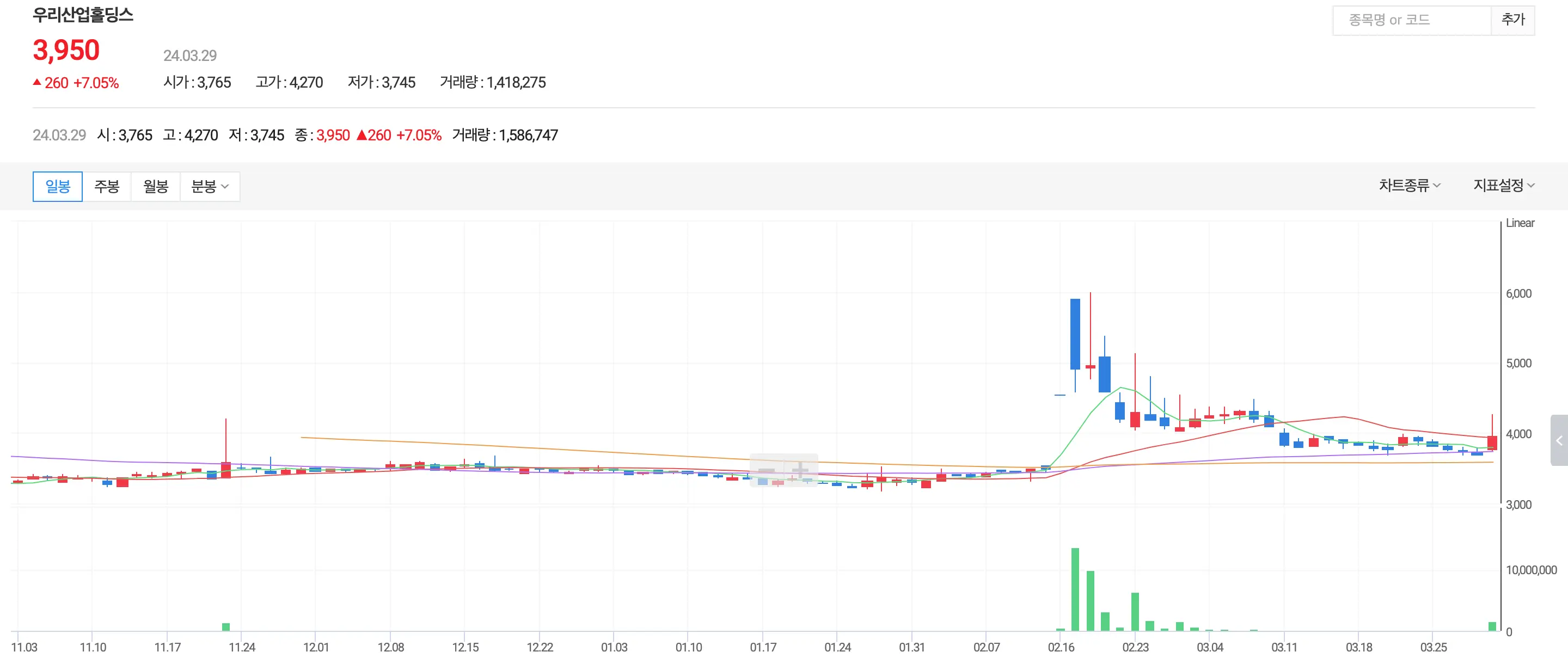Open the side panel arrow on the right edge
This screenshot has height=664, width=1568.
pyautogui.click(x=1559, y=441)
